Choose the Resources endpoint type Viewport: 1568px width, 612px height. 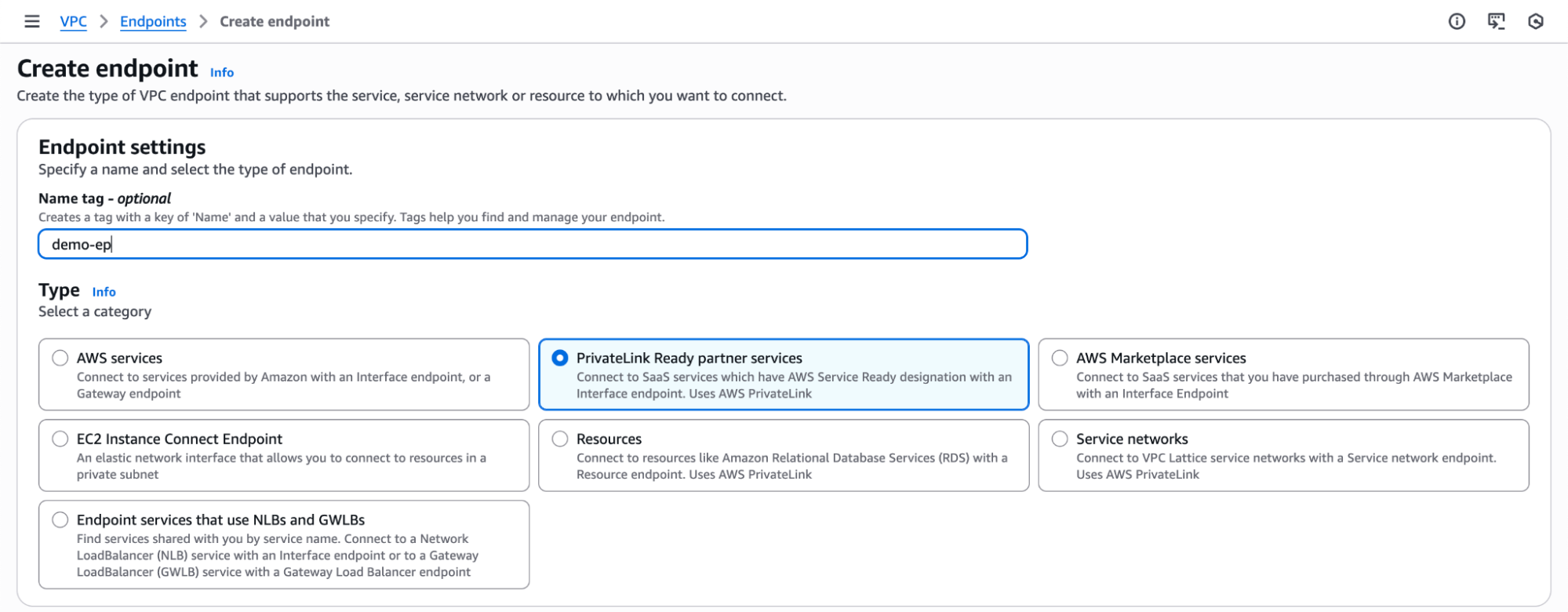click(560, 439)
